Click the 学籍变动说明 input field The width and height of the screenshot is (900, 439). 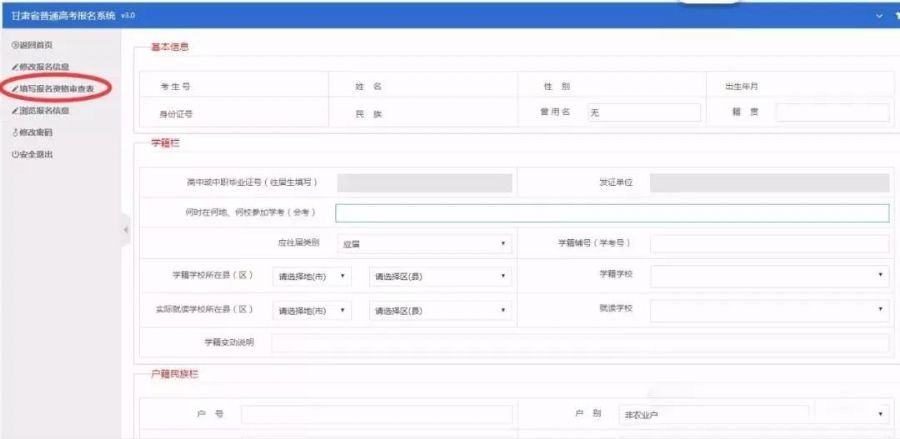(580, 343)
